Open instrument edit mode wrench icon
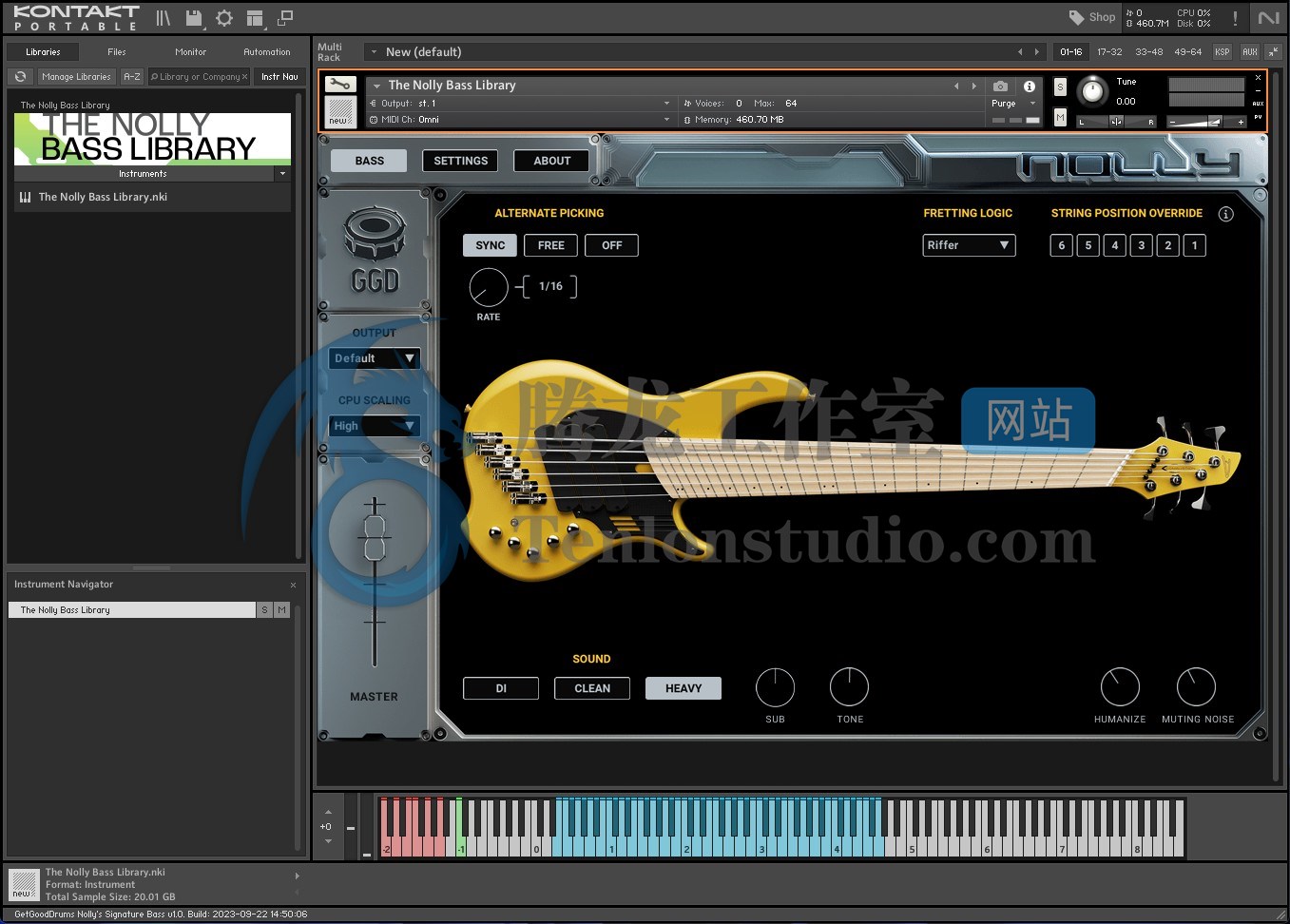The height and width of the screenshot is (924, 1290). point(340,85)
